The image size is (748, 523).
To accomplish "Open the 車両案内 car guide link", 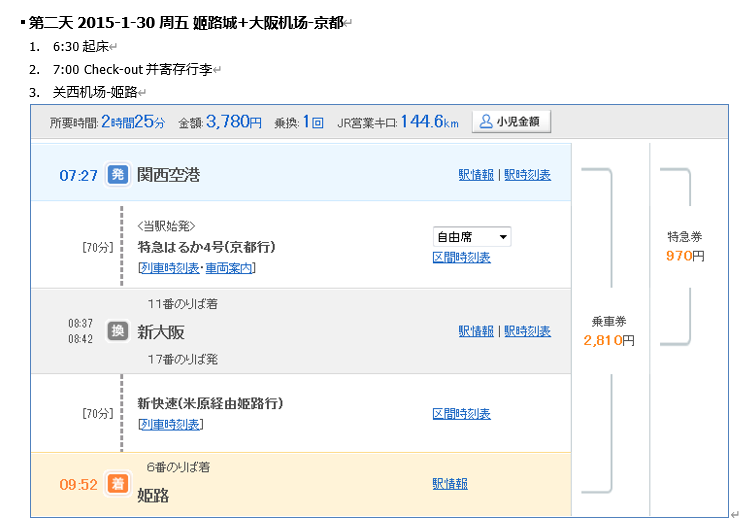I will (x=229, y=268).
